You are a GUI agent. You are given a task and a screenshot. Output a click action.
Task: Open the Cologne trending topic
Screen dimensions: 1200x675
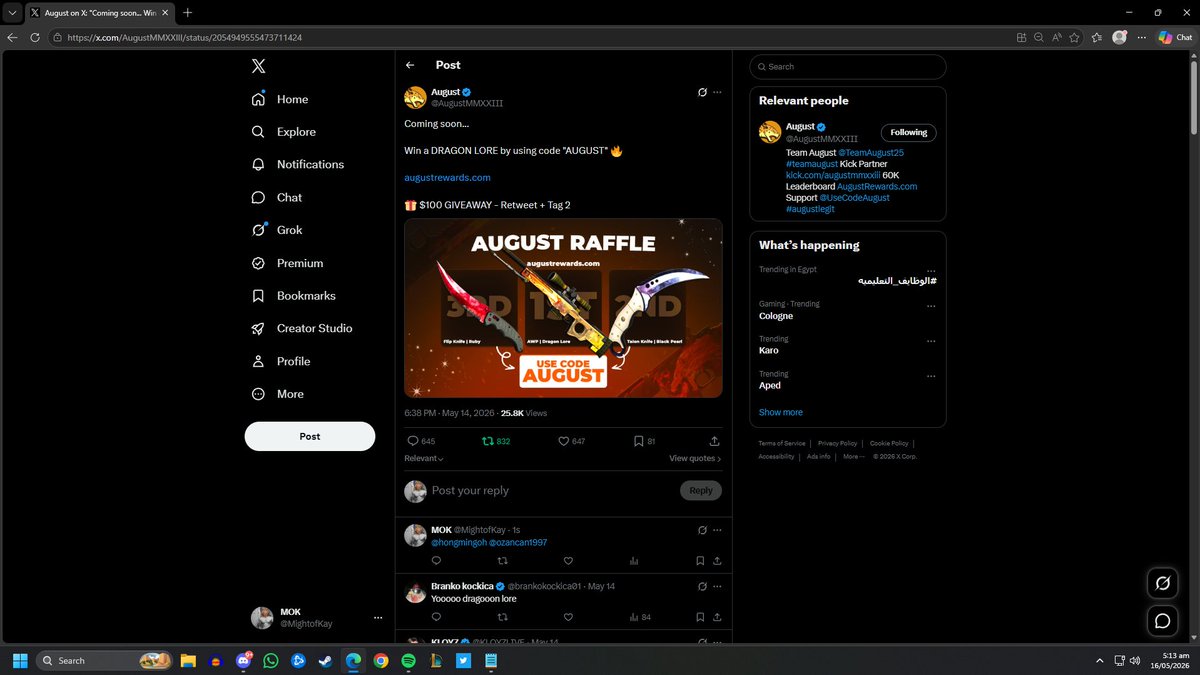click(x=776, y=316)
